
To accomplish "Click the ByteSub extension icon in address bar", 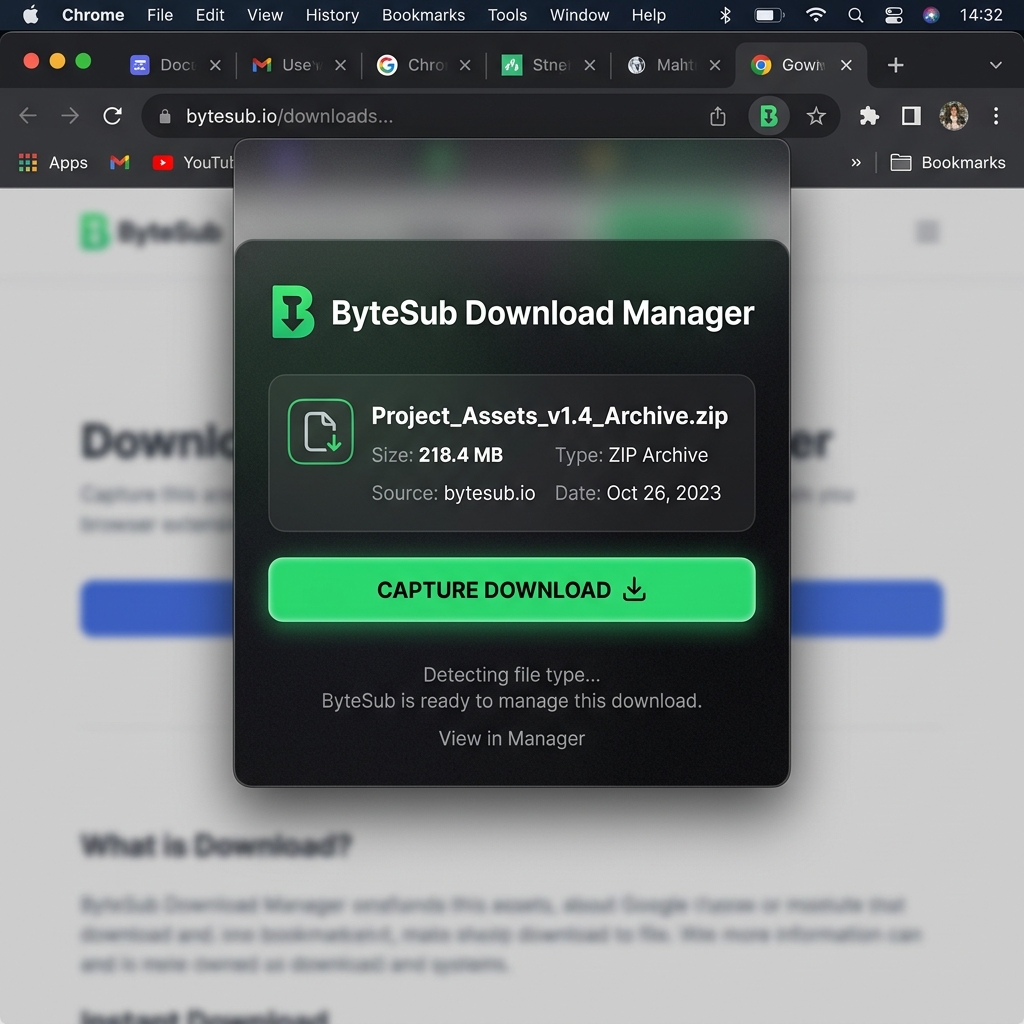I will pos(769,116).
